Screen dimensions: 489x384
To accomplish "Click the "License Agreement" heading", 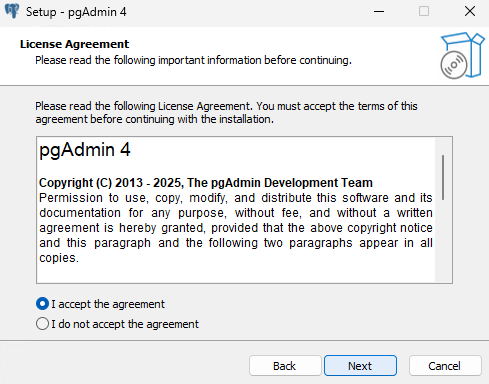I will (x=74, y=44).
